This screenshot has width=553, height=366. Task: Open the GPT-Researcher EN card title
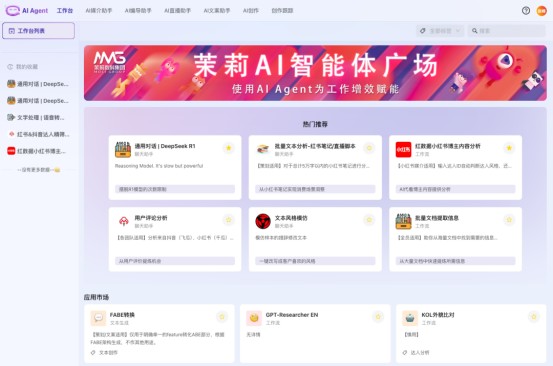(x=292, y=315)
